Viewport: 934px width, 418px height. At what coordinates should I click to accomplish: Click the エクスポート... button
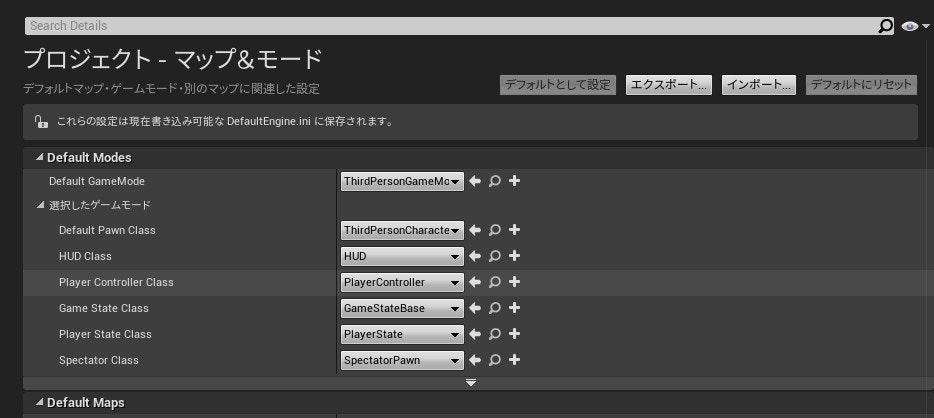tap(668, 85)
